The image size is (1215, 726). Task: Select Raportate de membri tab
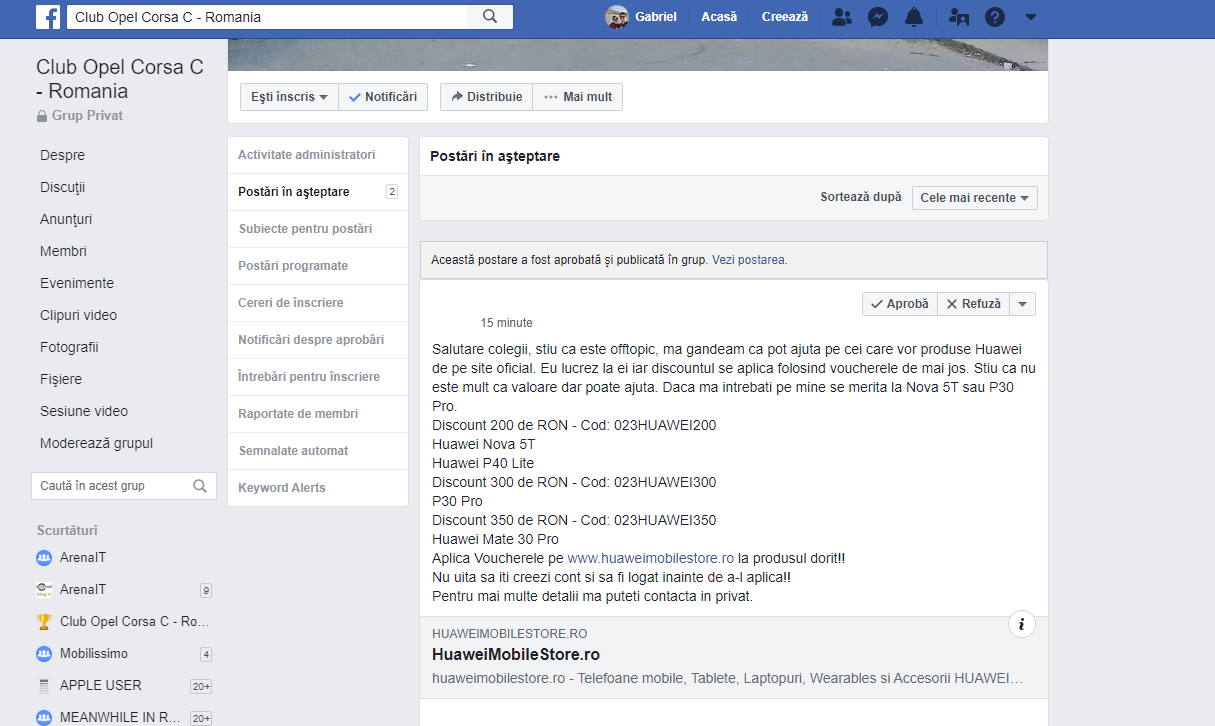tap(318, 414)
